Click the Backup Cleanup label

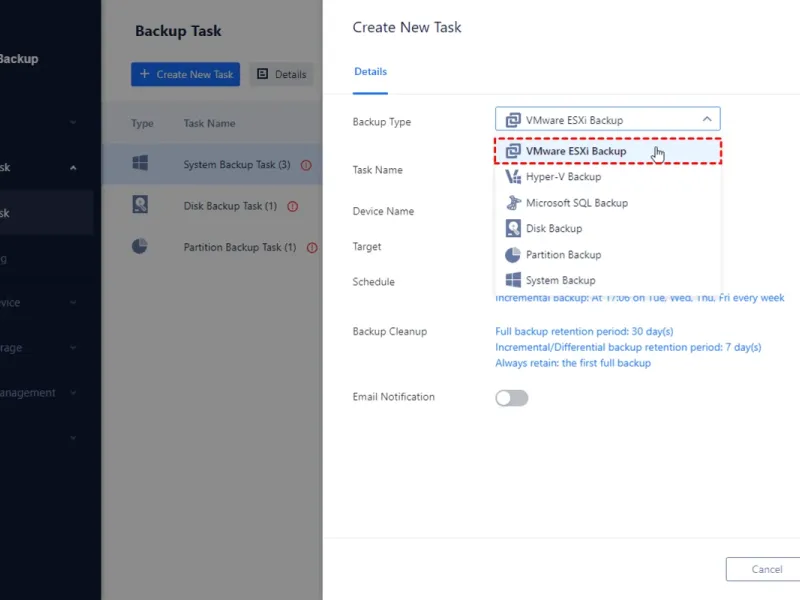pyautogui.click(x=390, y=332)
